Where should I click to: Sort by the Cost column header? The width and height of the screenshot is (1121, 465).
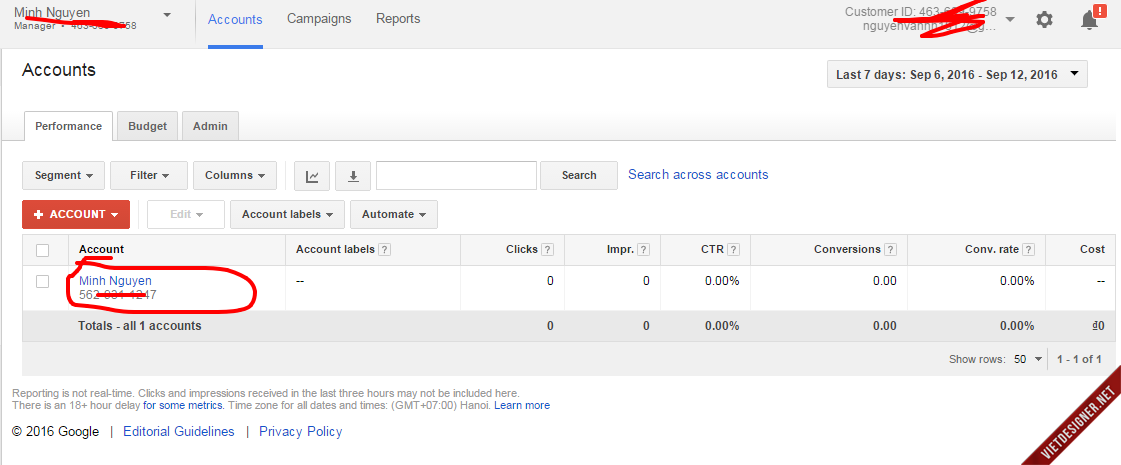[x=1092, y=250]
